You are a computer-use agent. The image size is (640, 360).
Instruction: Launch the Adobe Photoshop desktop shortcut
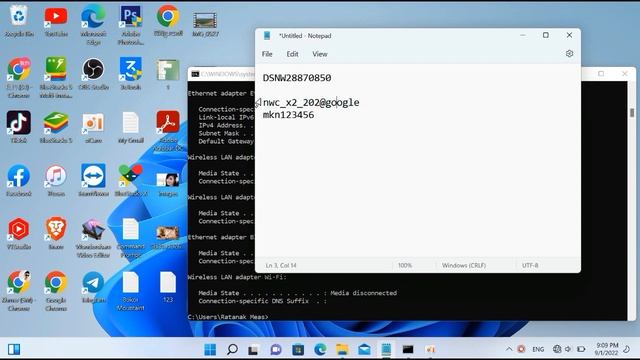coord(131,24)
